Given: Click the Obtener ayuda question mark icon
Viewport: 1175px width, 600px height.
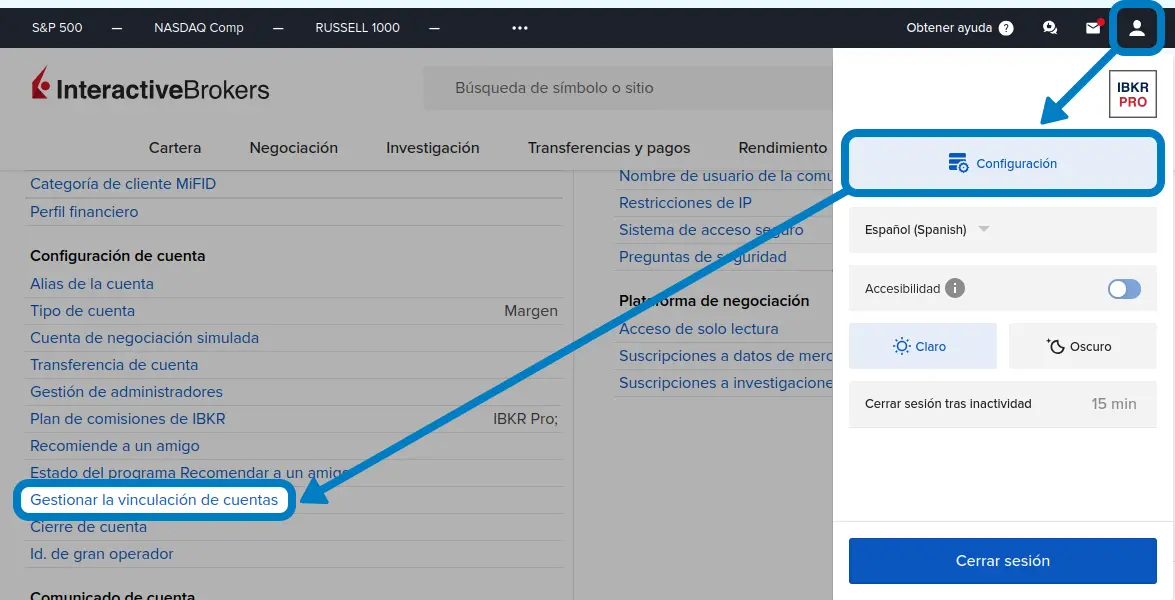Looking at the screenshot, I should (1006, 27).
